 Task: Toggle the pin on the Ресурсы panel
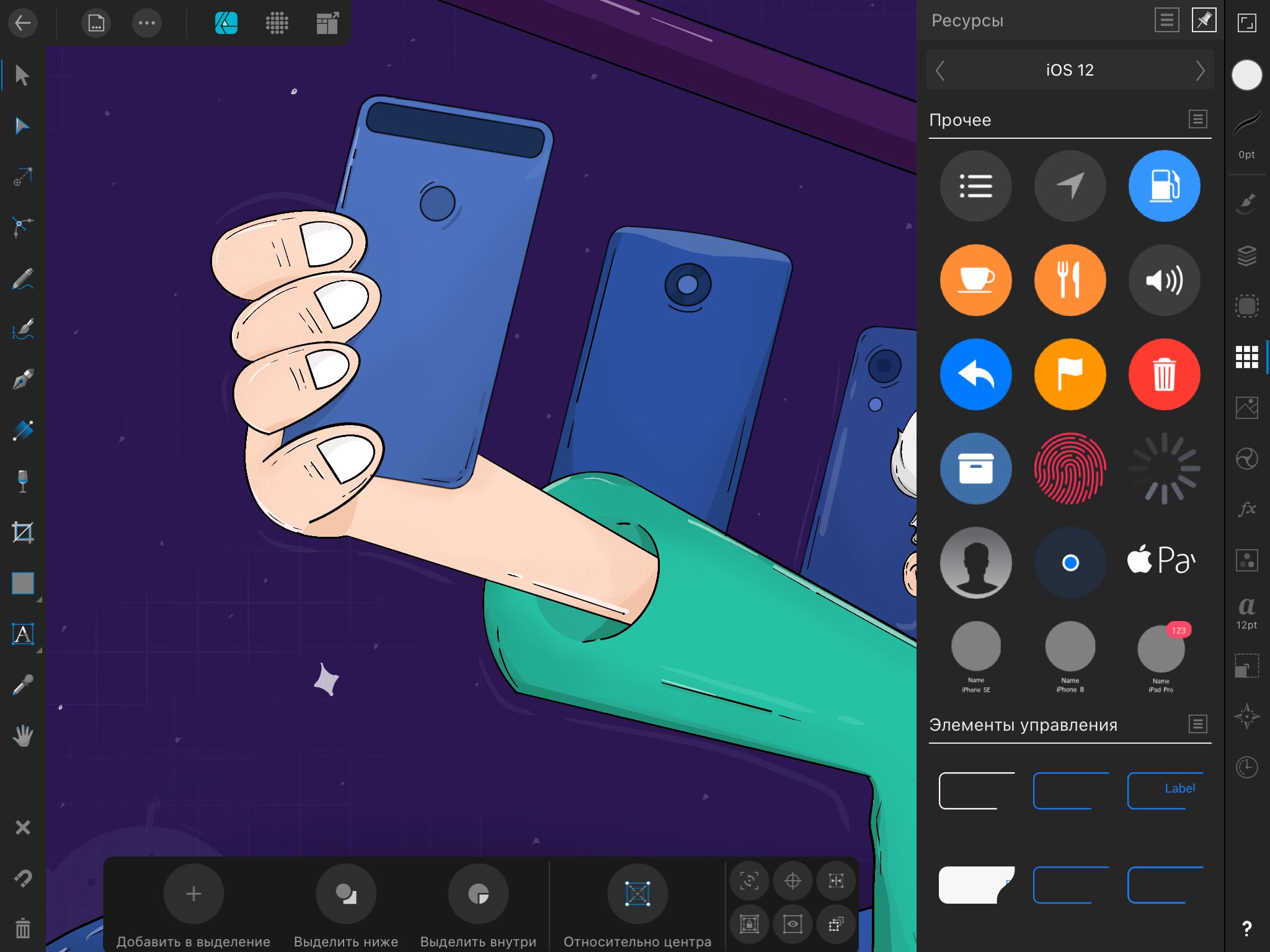coord(1204,20)
